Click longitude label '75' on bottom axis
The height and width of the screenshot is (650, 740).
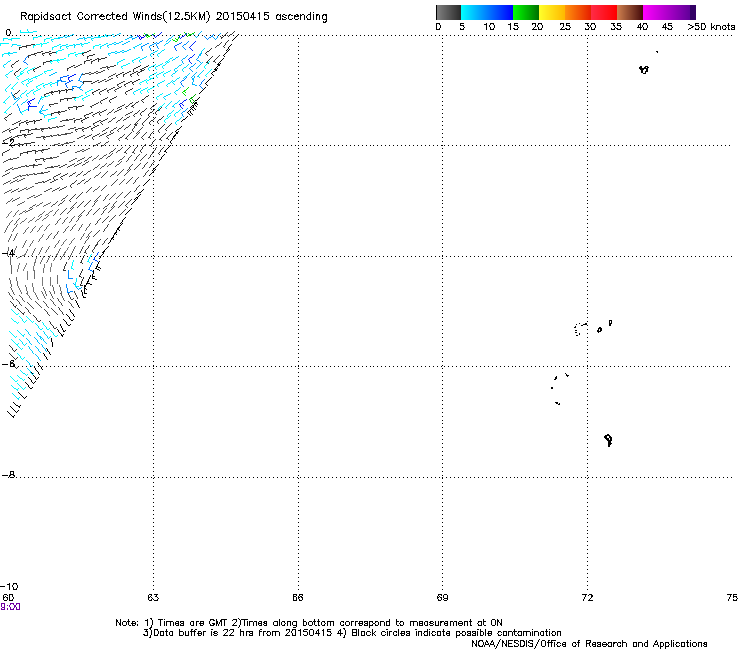732,598
